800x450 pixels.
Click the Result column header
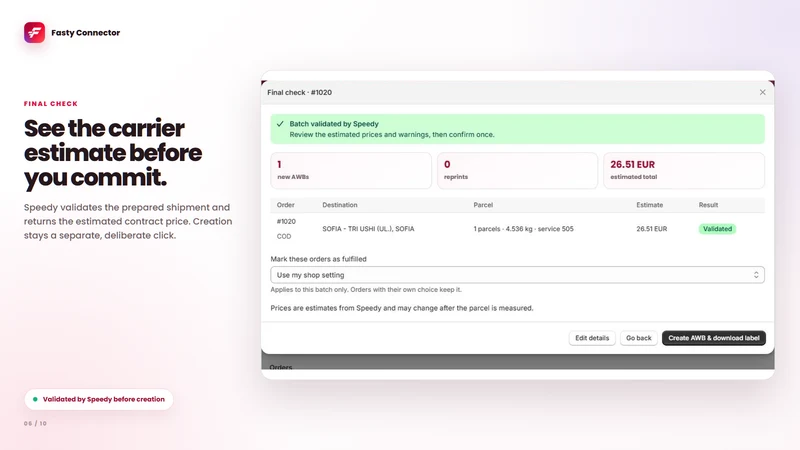point(708,205)
